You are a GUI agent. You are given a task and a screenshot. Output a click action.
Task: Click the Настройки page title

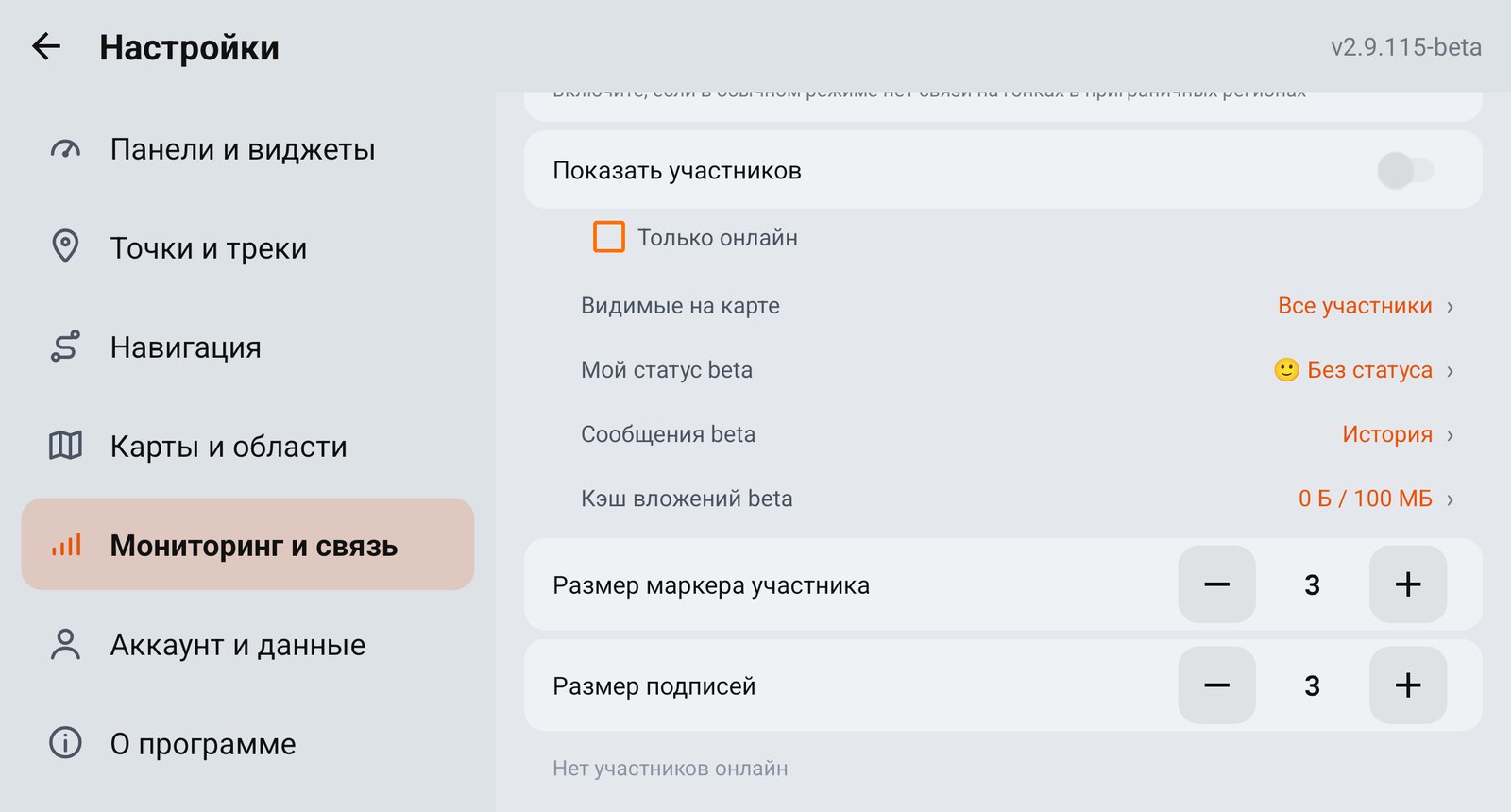click(189, 47)
